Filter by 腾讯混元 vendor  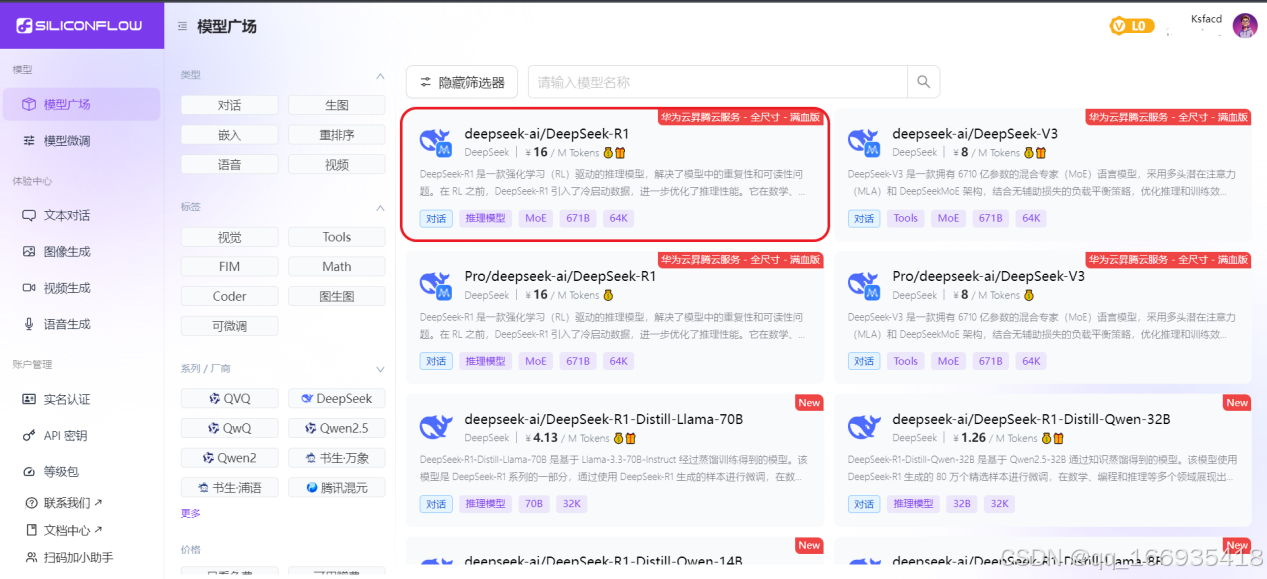337,487
